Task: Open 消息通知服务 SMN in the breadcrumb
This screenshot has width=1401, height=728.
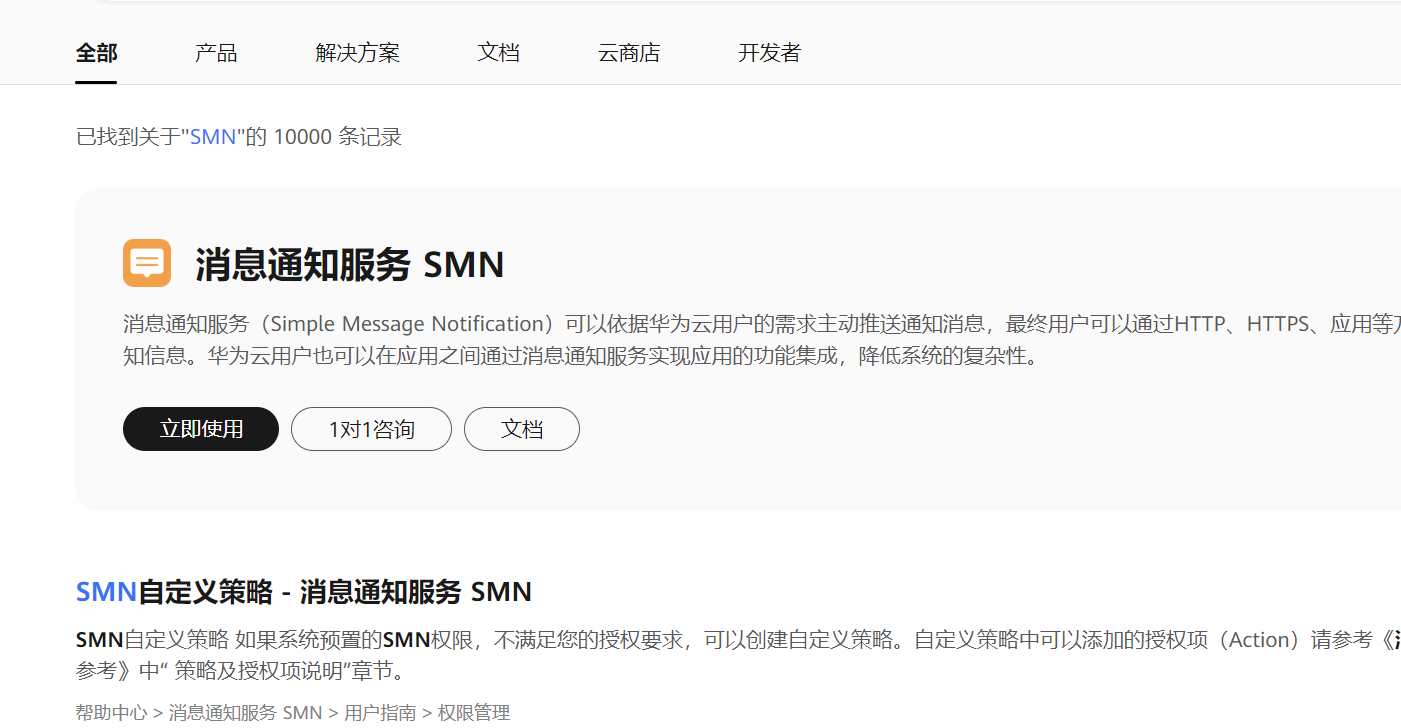Action: pos(242,712)
